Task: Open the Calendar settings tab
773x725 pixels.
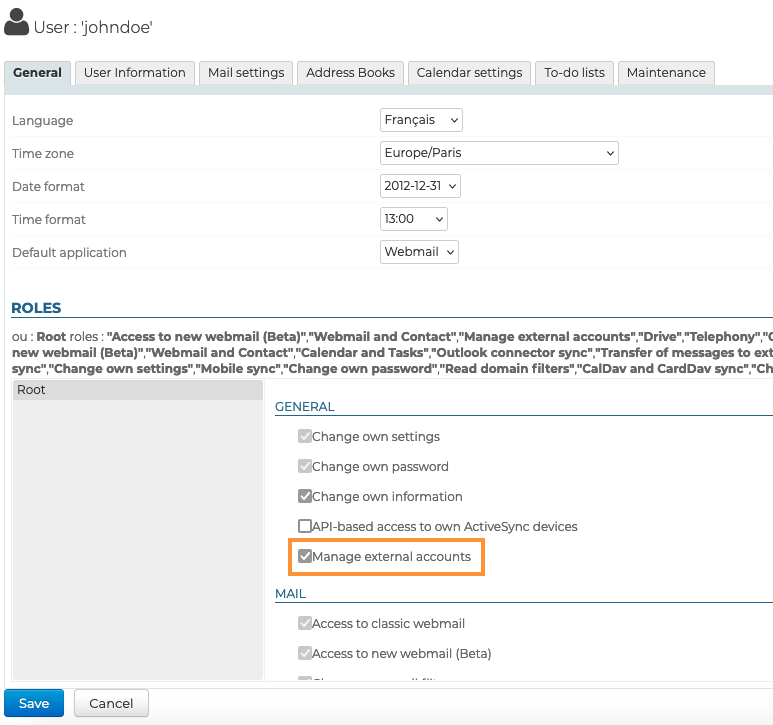Action: tap(469, 73)
